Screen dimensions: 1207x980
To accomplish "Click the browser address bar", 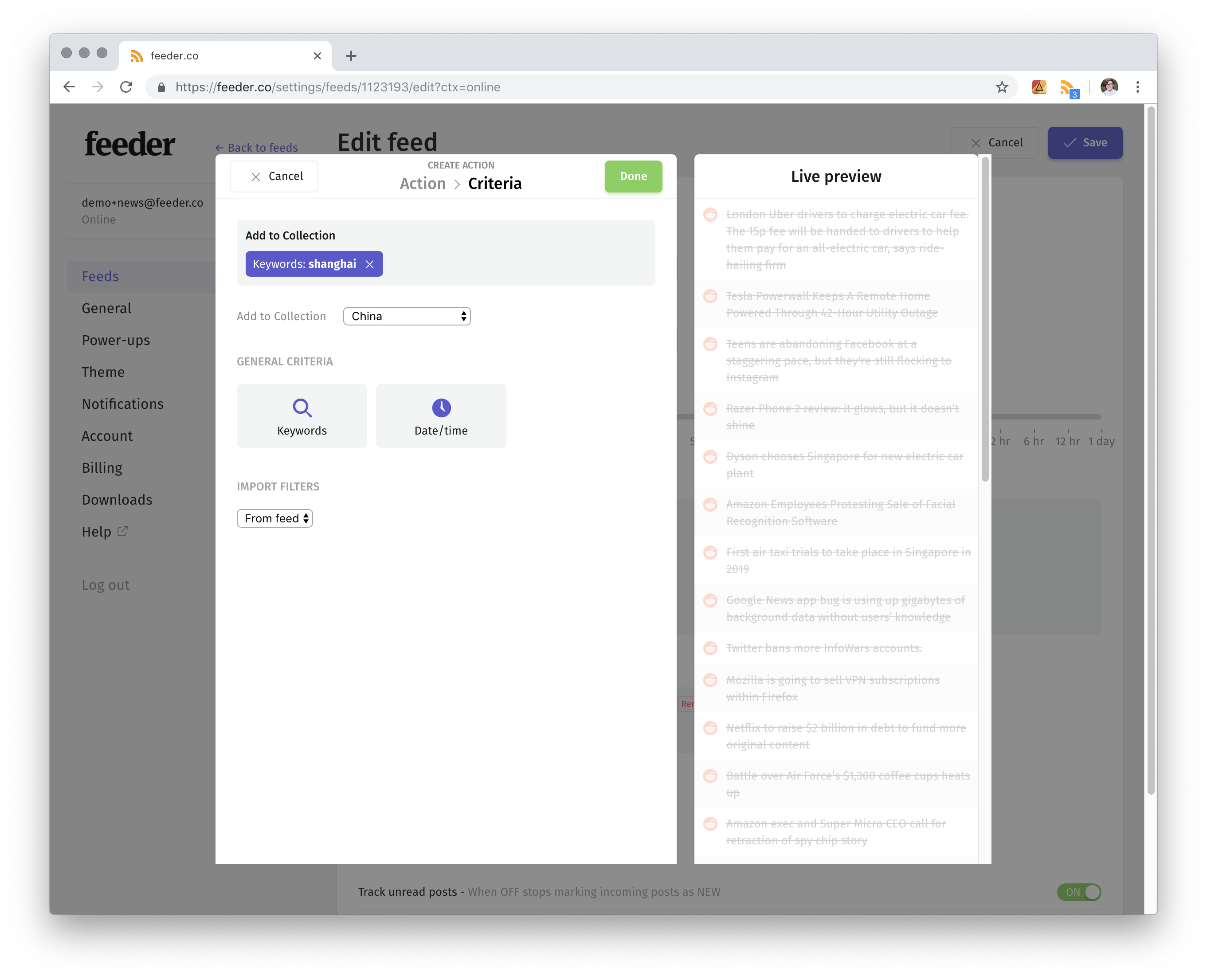I will [x=581, y=87].
